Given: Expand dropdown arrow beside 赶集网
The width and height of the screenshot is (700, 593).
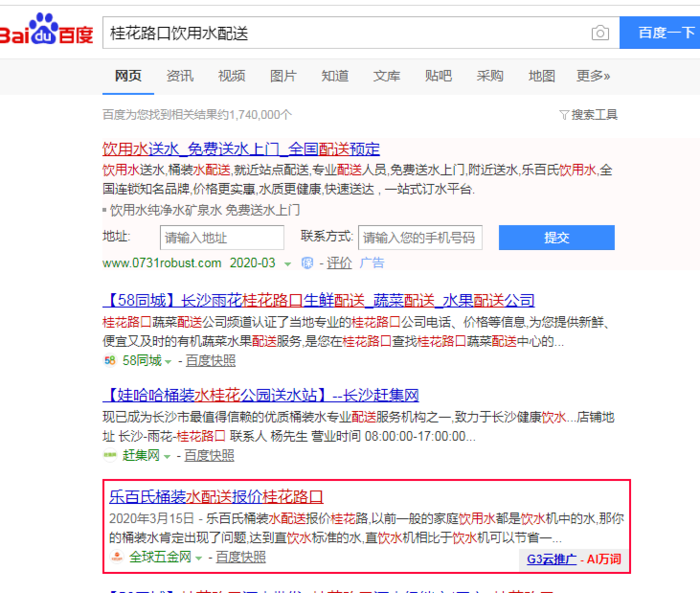Looking at the screenshot, I should [167, 456].
